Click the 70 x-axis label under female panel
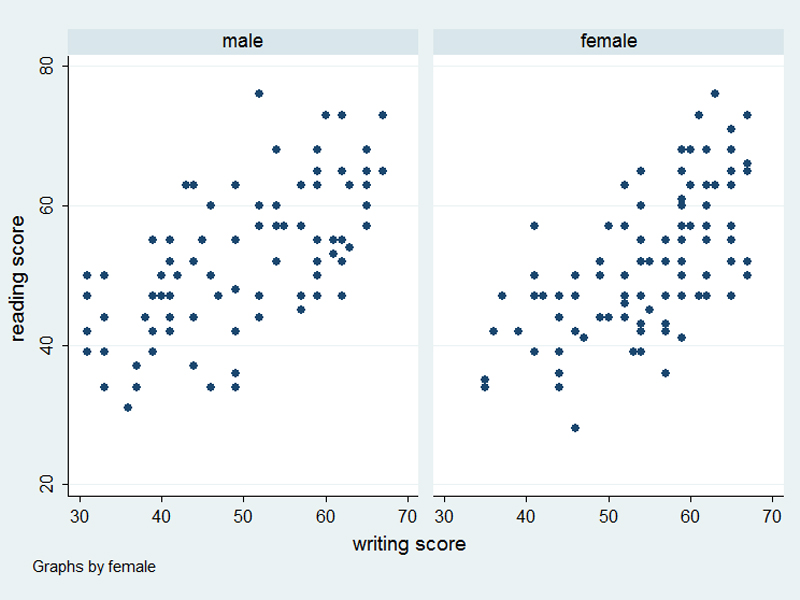The width and height of the screenshot is (800, 600). 772,516
